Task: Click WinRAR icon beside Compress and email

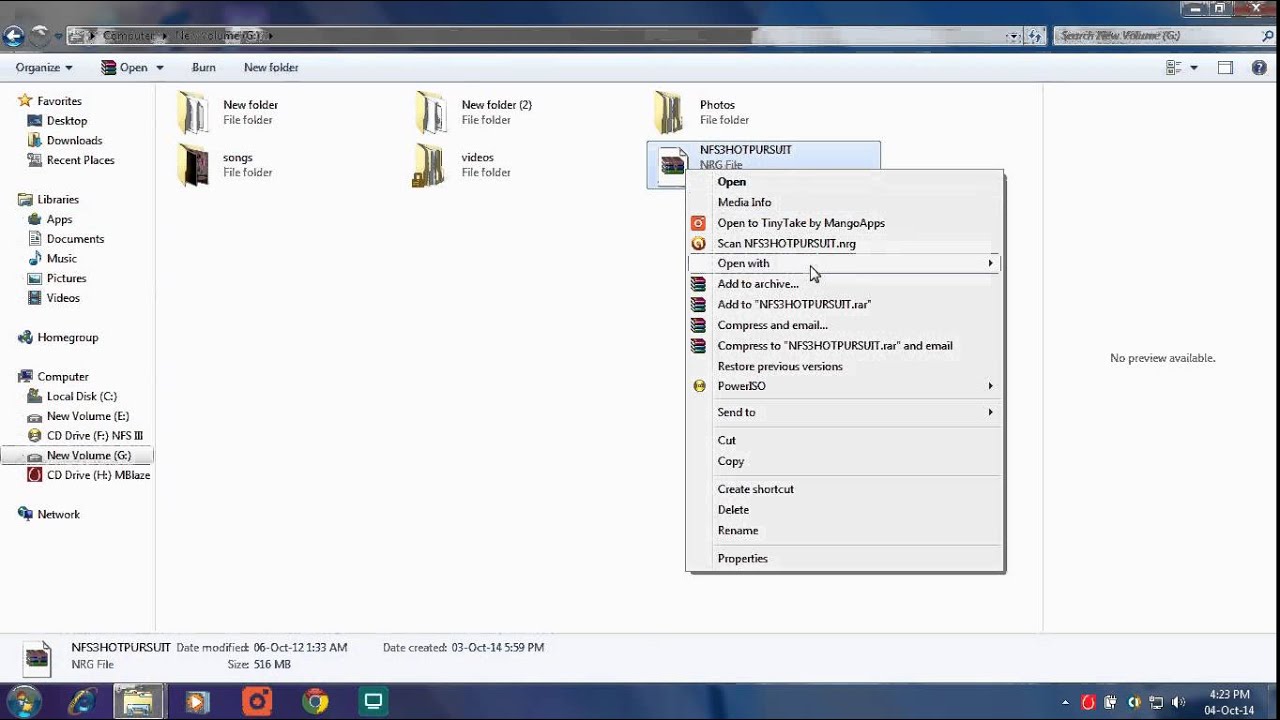Action: [x=699, y=325]
